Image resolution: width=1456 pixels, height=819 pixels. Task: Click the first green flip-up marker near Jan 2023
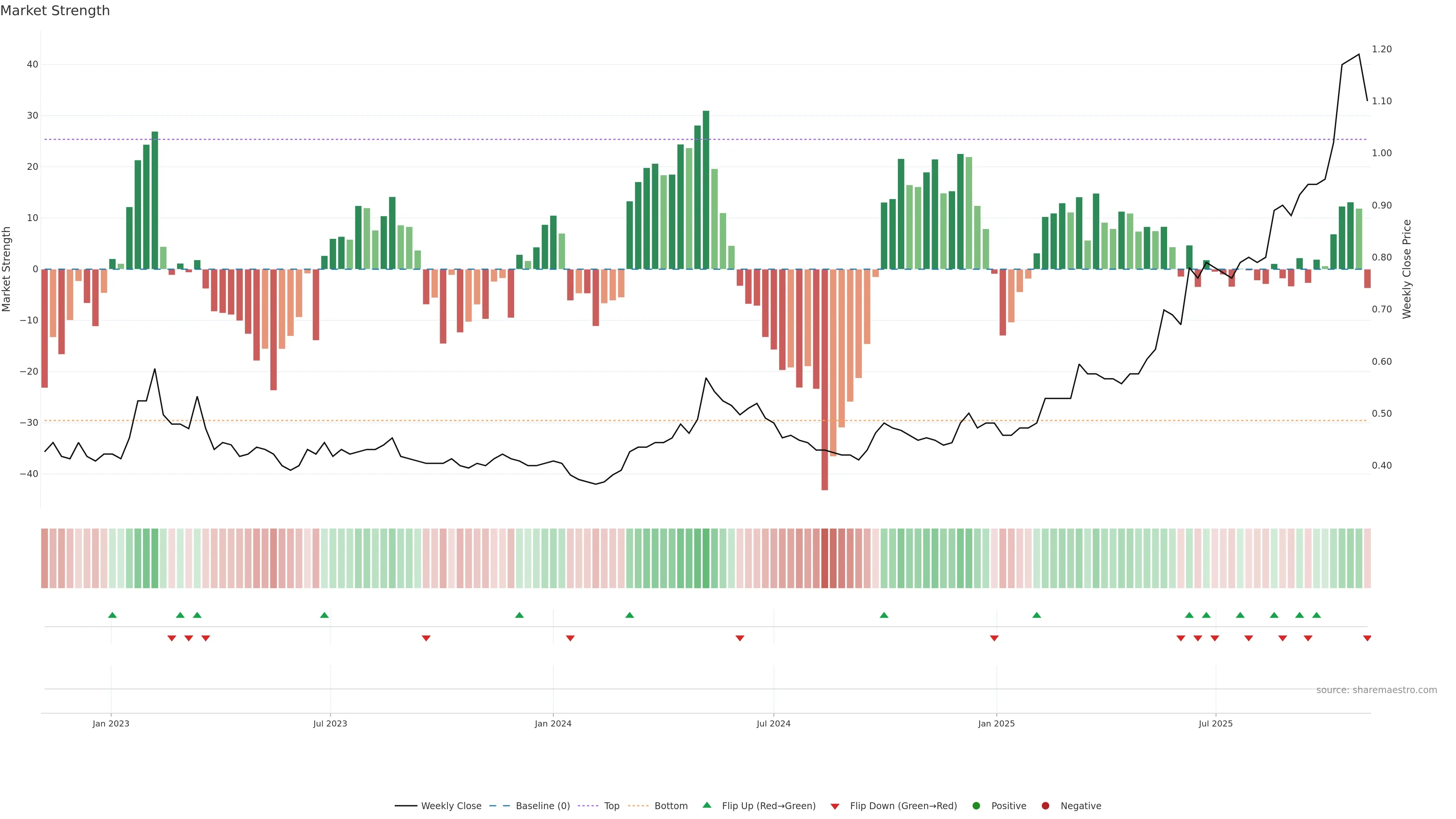(x=113, y=615)
